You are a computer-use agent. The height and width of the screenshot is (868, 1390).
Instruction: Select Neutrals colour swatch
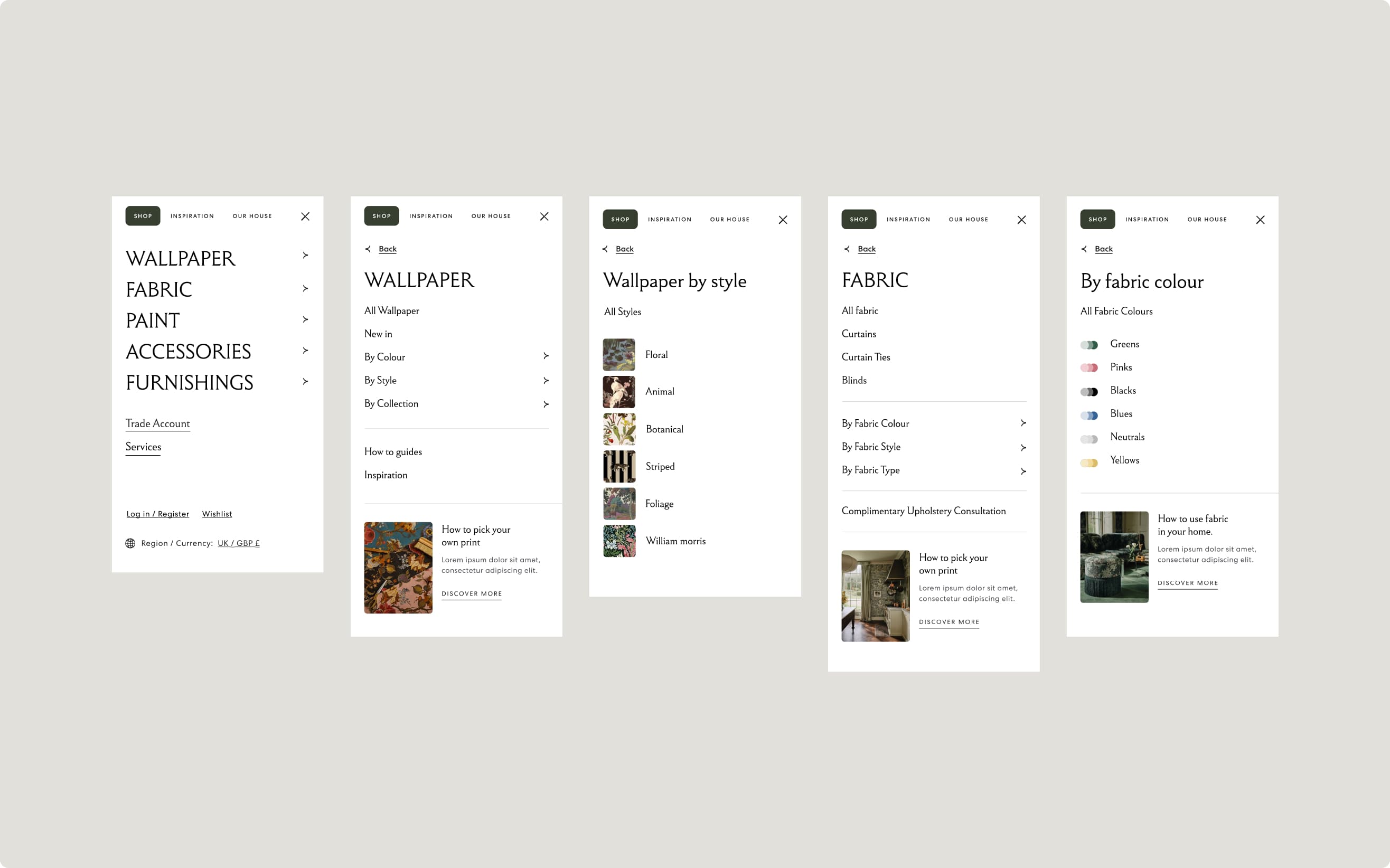tap(1089, 439)
